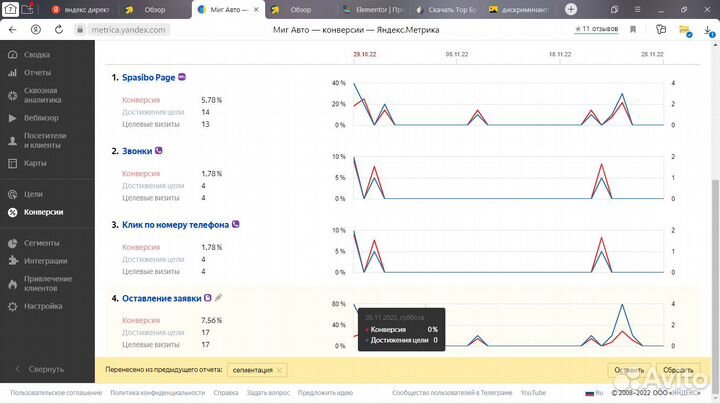
Task: Open the Звонки goal link
Action: [x=137, y=151]
